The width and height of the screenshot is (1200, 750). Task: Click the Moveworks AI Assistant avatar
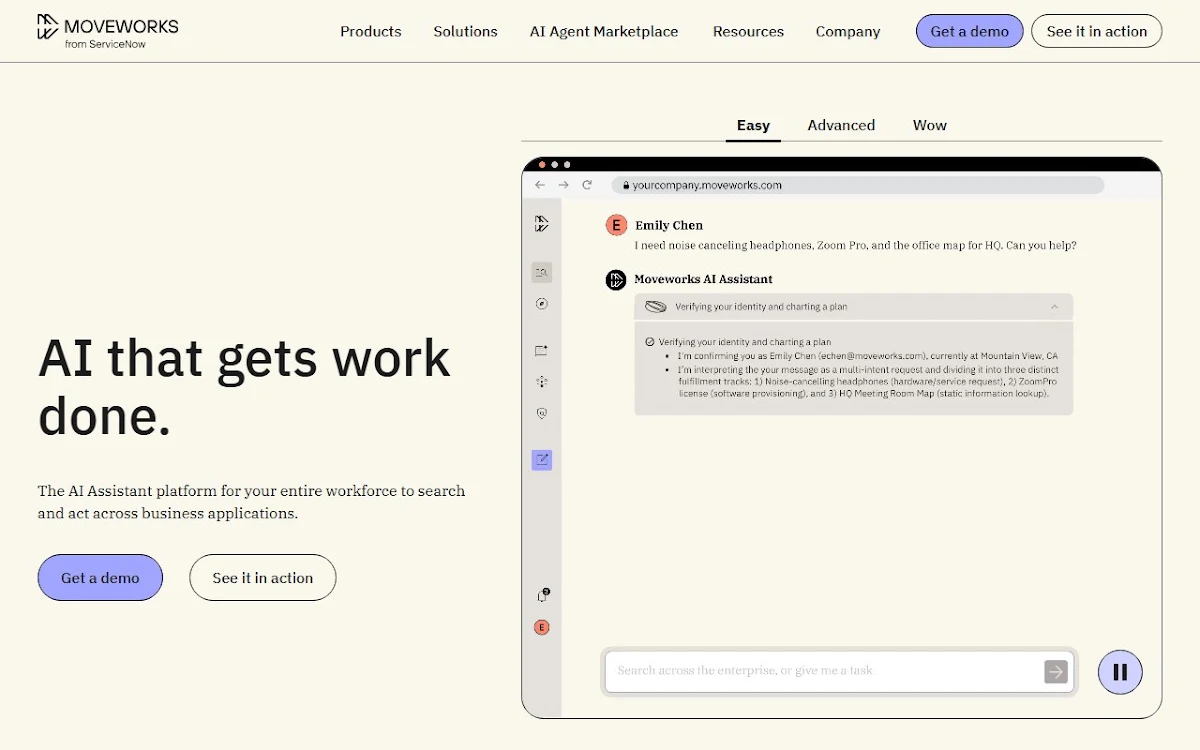coord(616,280)
